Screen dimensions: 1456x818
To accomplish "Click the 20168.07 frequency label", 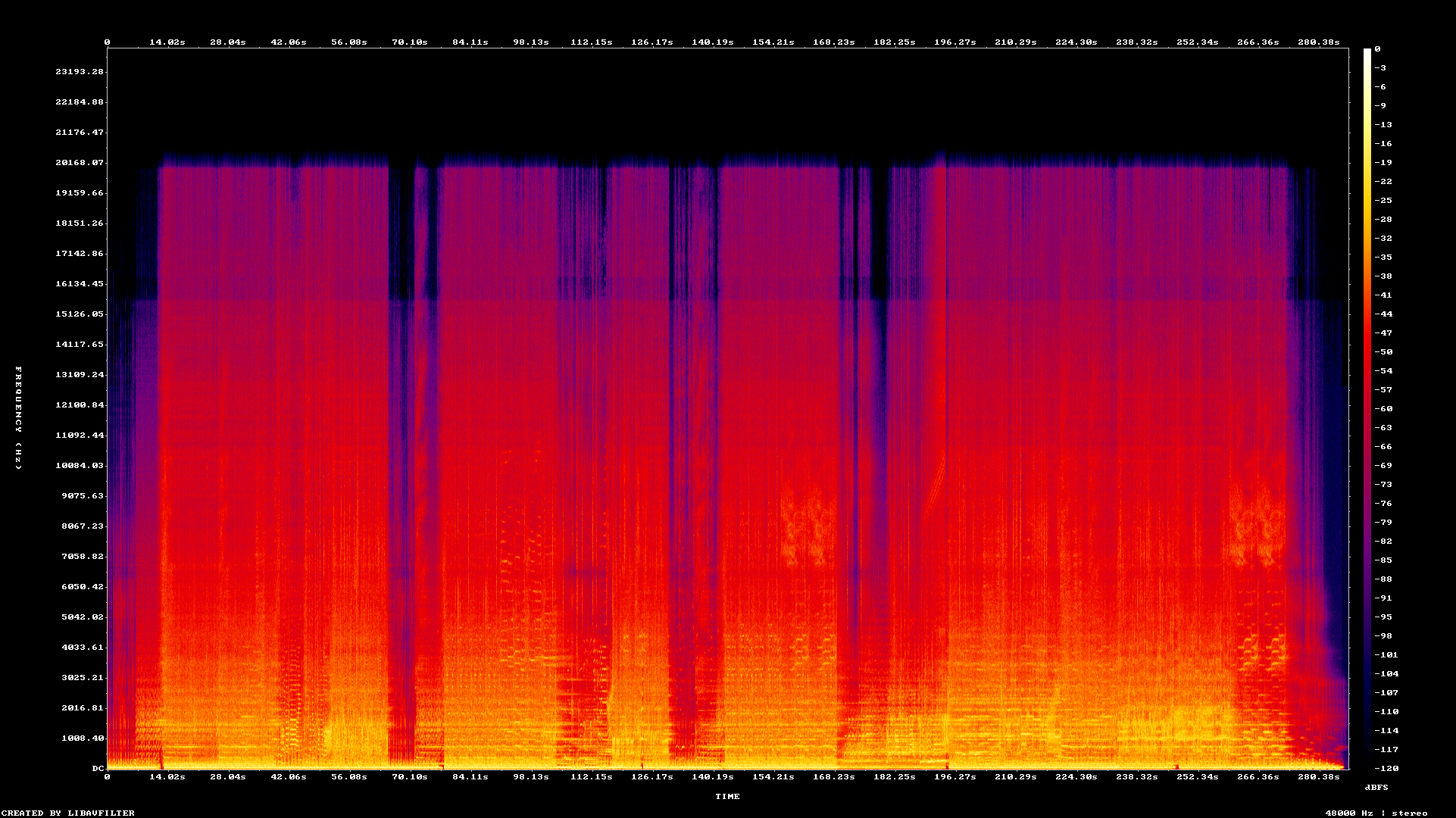I will coord(80,163).
